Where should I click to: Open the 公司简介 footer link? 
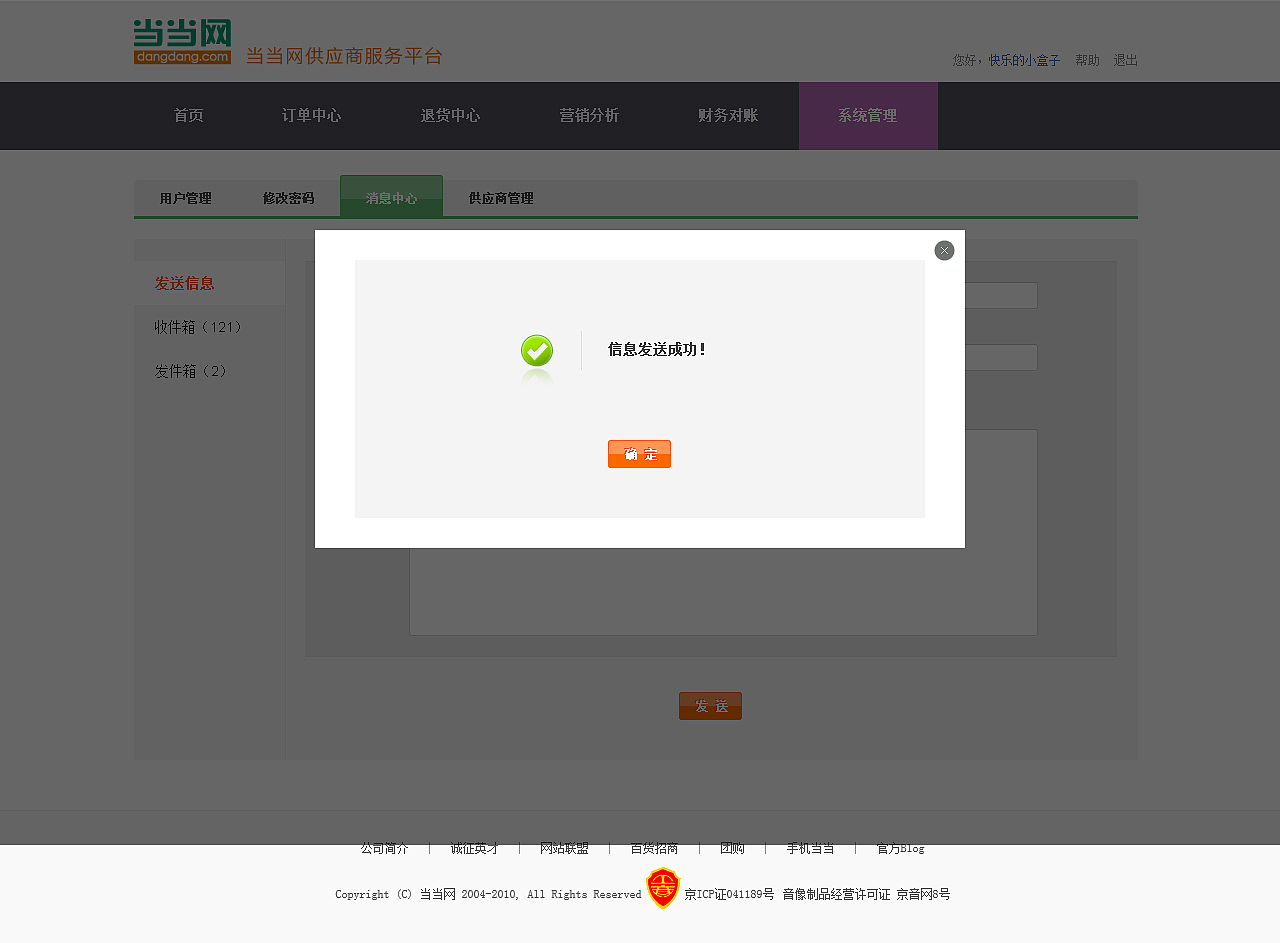coord(385,848)
